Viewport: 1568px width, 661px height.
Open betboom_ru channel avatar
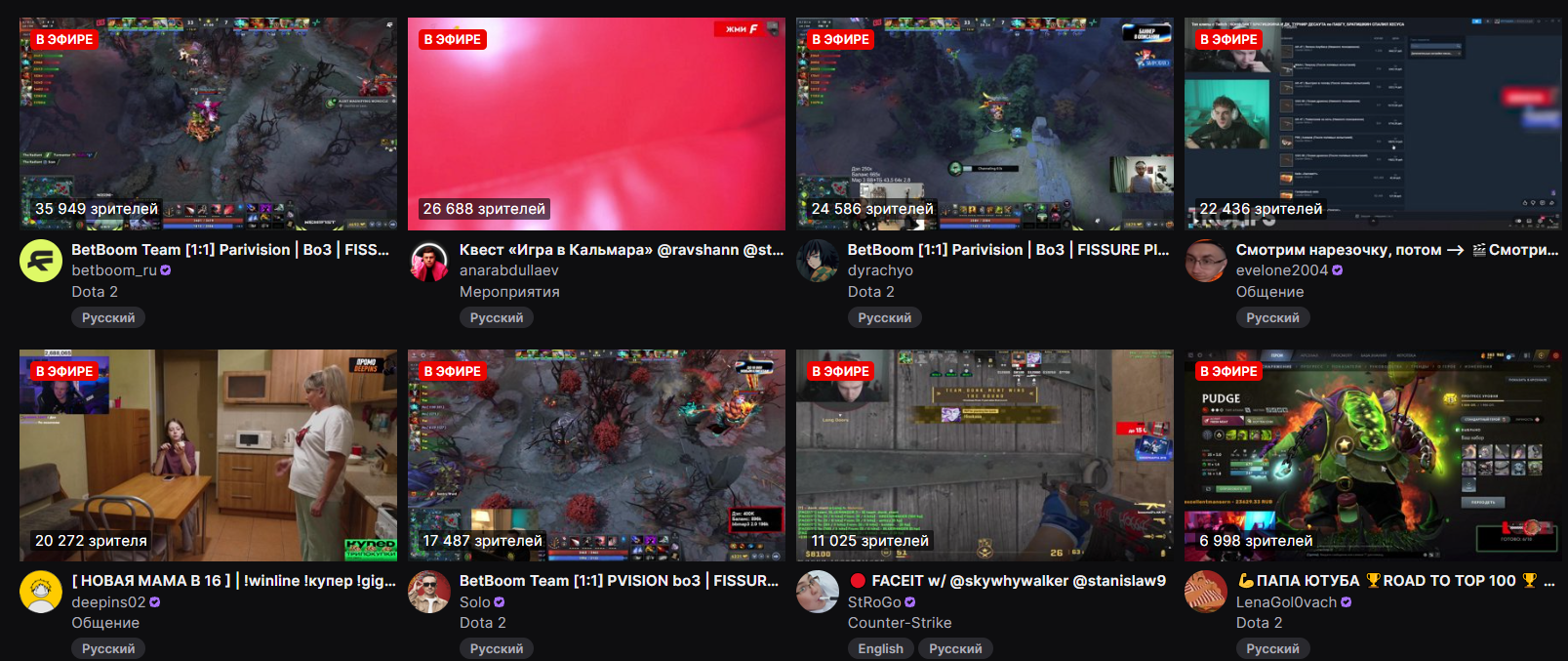pyautogui.click(x=41, y=261)
